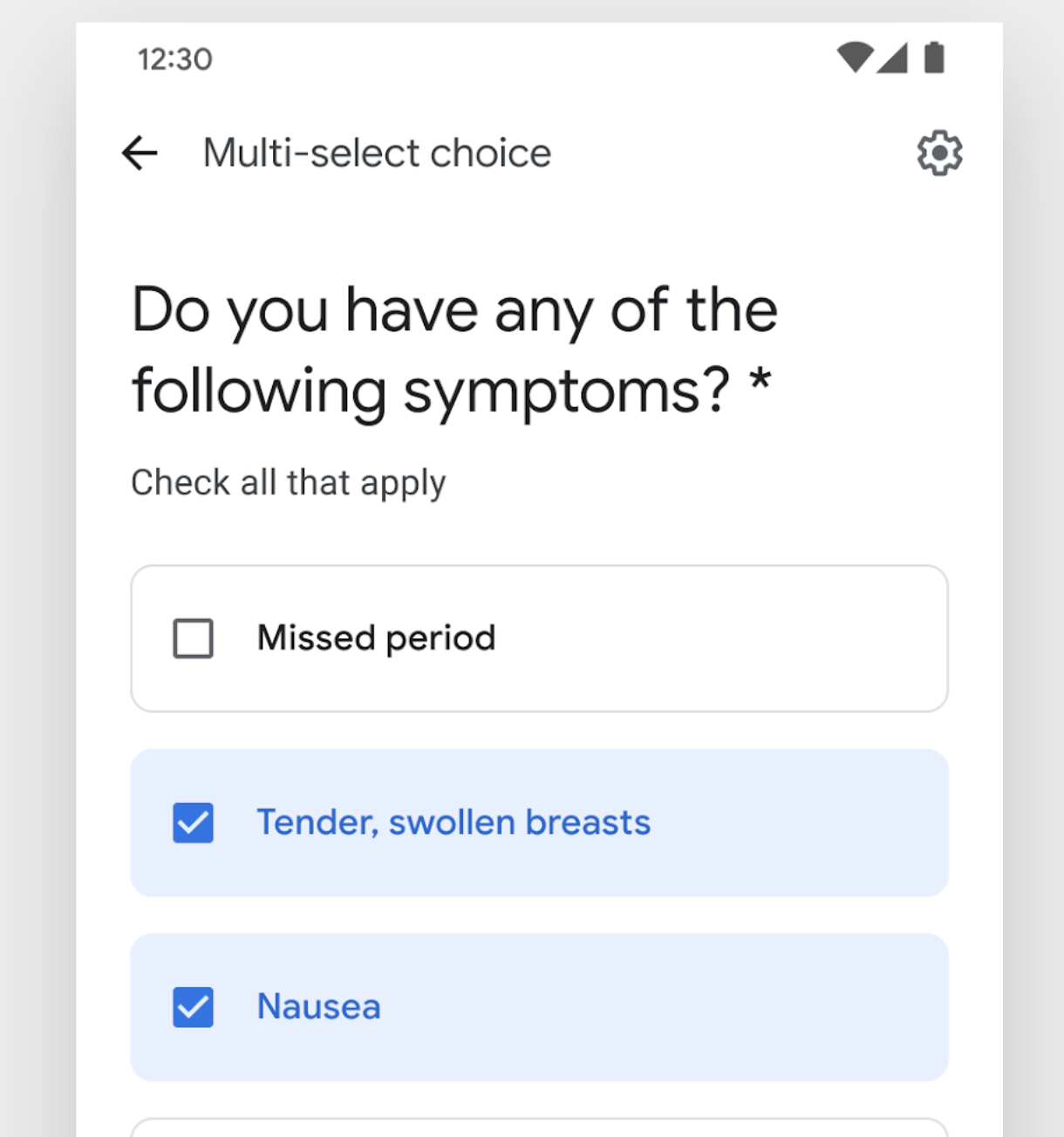This screenshot has width=1064, height=1137.
Task: Click the 12:30 clock in status bar
Action: [174, 58]
